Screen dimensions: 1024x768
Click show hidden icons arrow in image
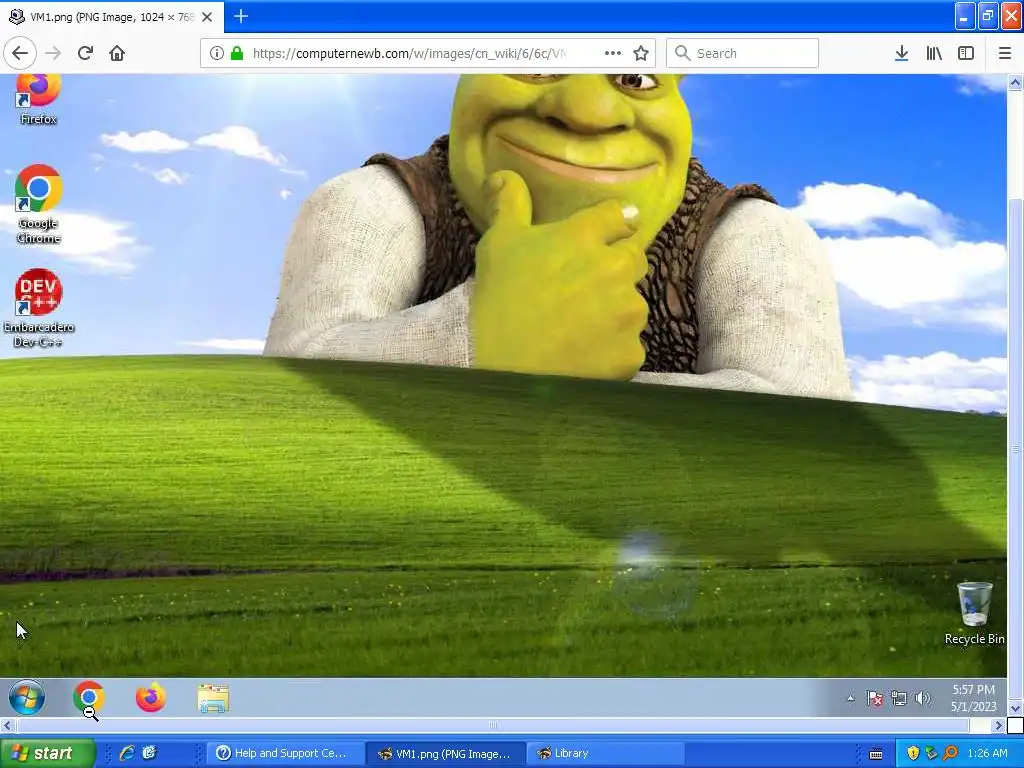[850, 698]
